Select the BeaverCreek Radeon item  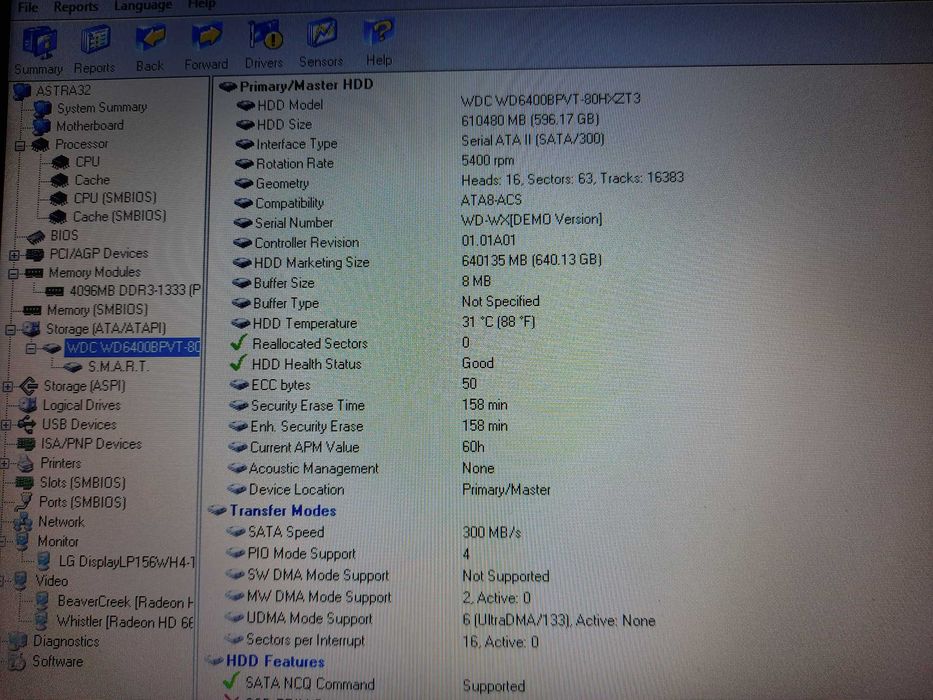click(x=125, y=602)
